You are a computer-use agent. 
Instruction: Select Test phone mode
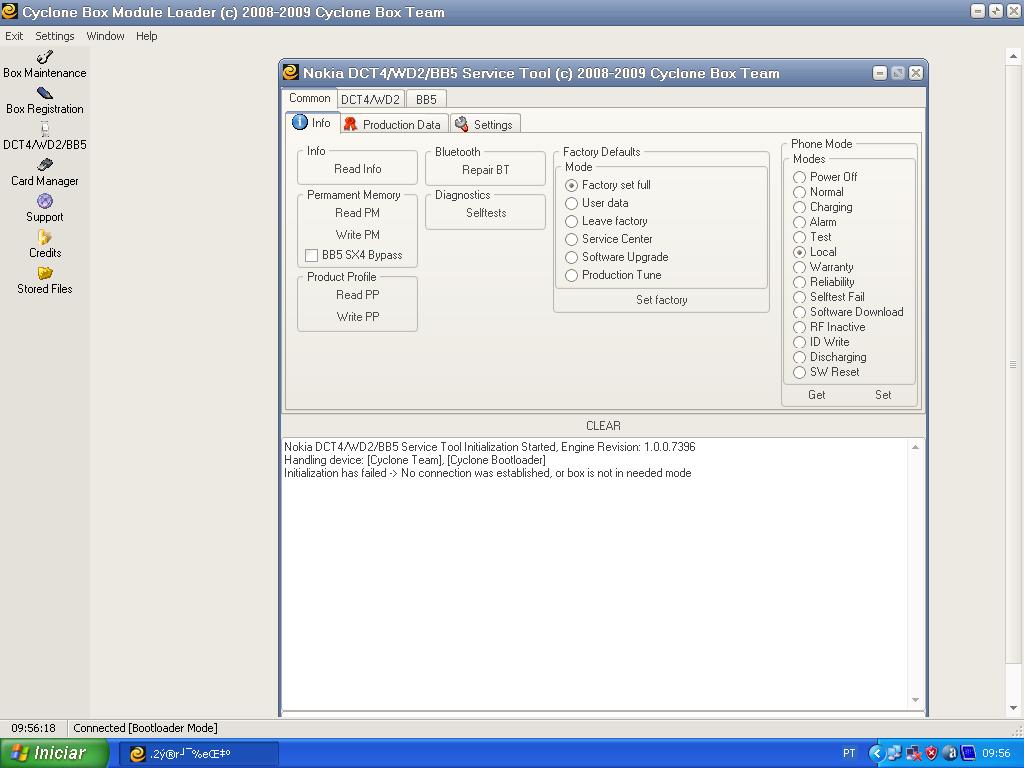(799, 237)
